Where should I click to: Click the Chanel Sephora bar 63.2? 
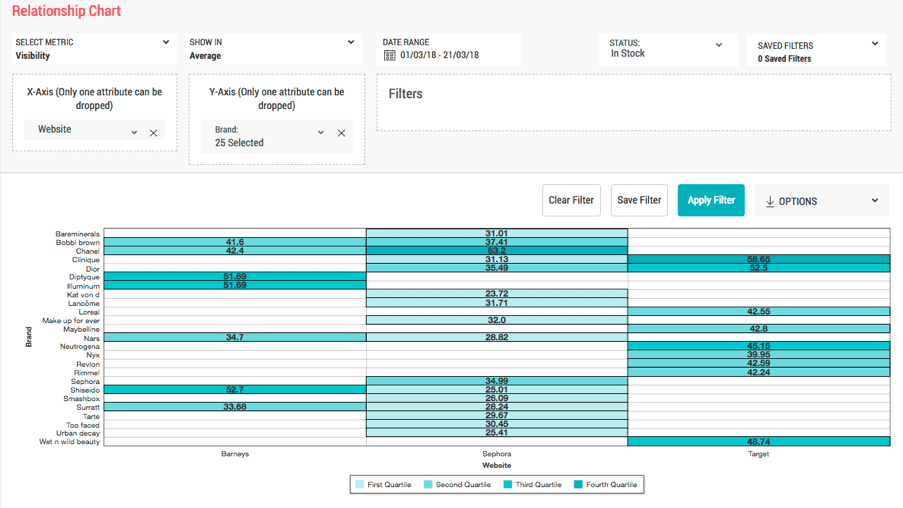point(497,251)
